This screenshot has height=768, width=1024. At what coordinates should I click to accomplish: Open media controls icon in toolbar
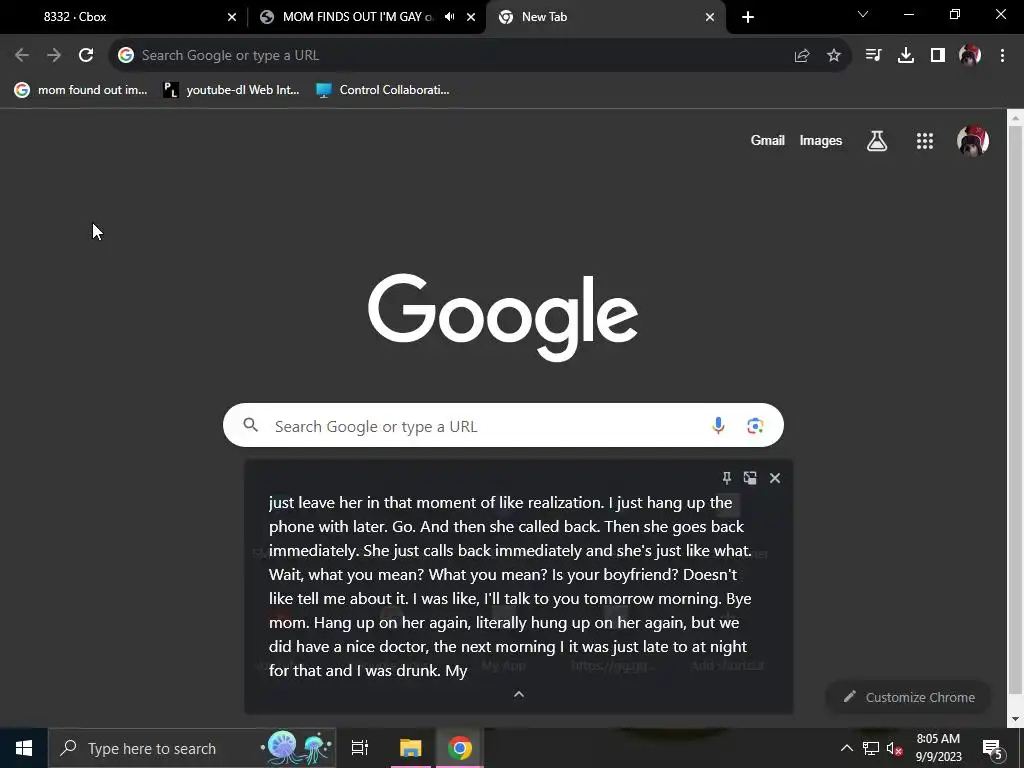click(x=874, y=56)
